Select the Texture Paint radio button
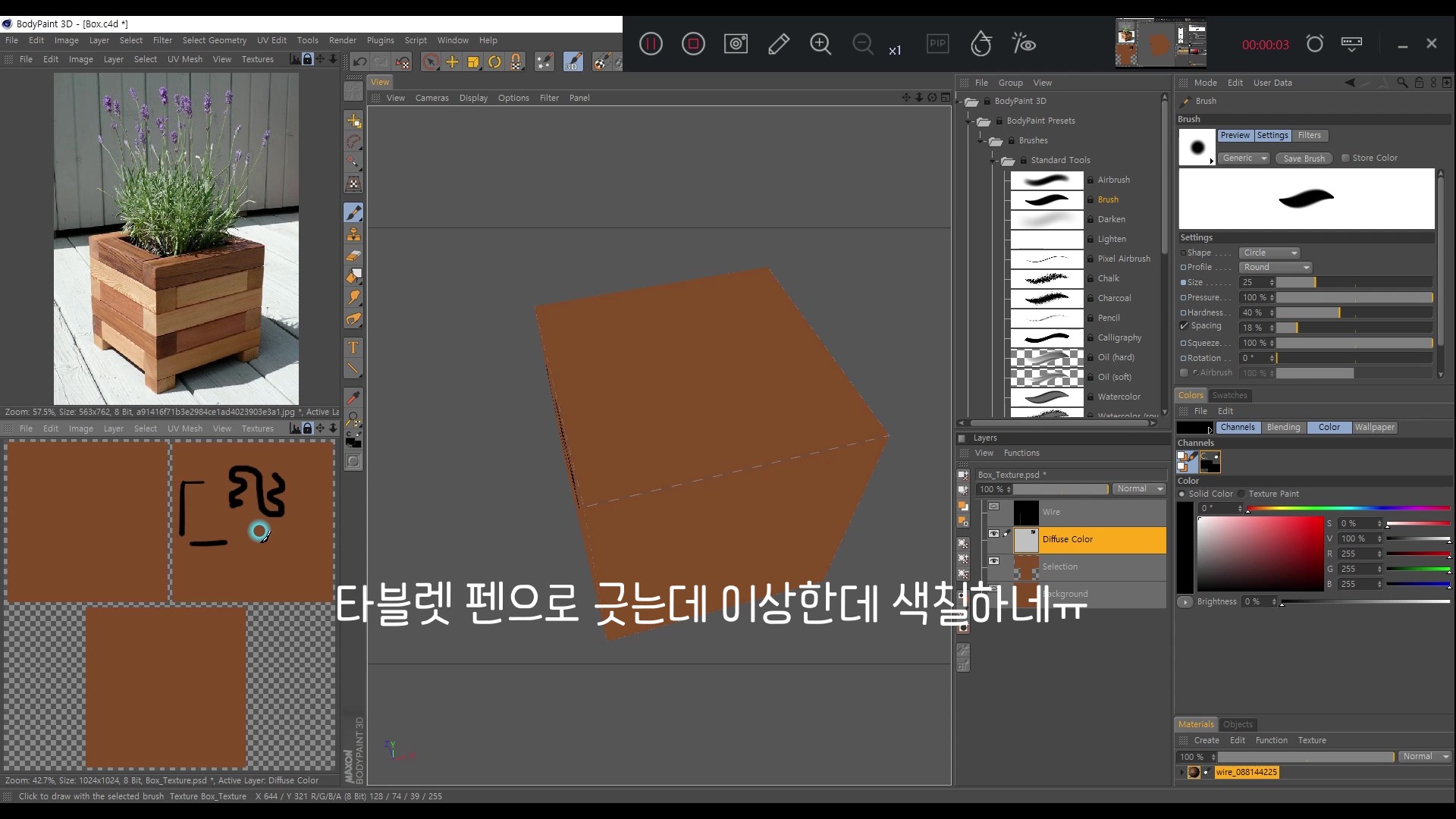This screenshot has height=819, width=1456. pyautogui.click(x=1242, y=494)
